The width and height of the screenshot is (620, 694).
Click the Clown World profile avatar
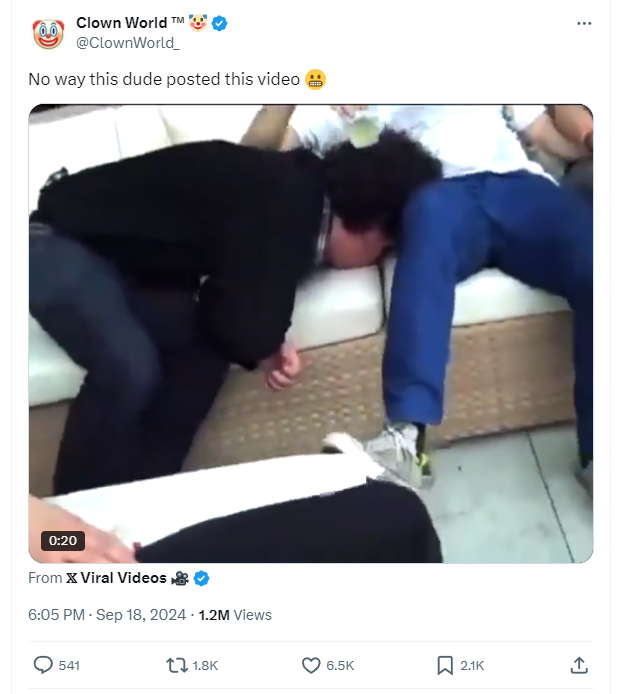coord(48,34)
